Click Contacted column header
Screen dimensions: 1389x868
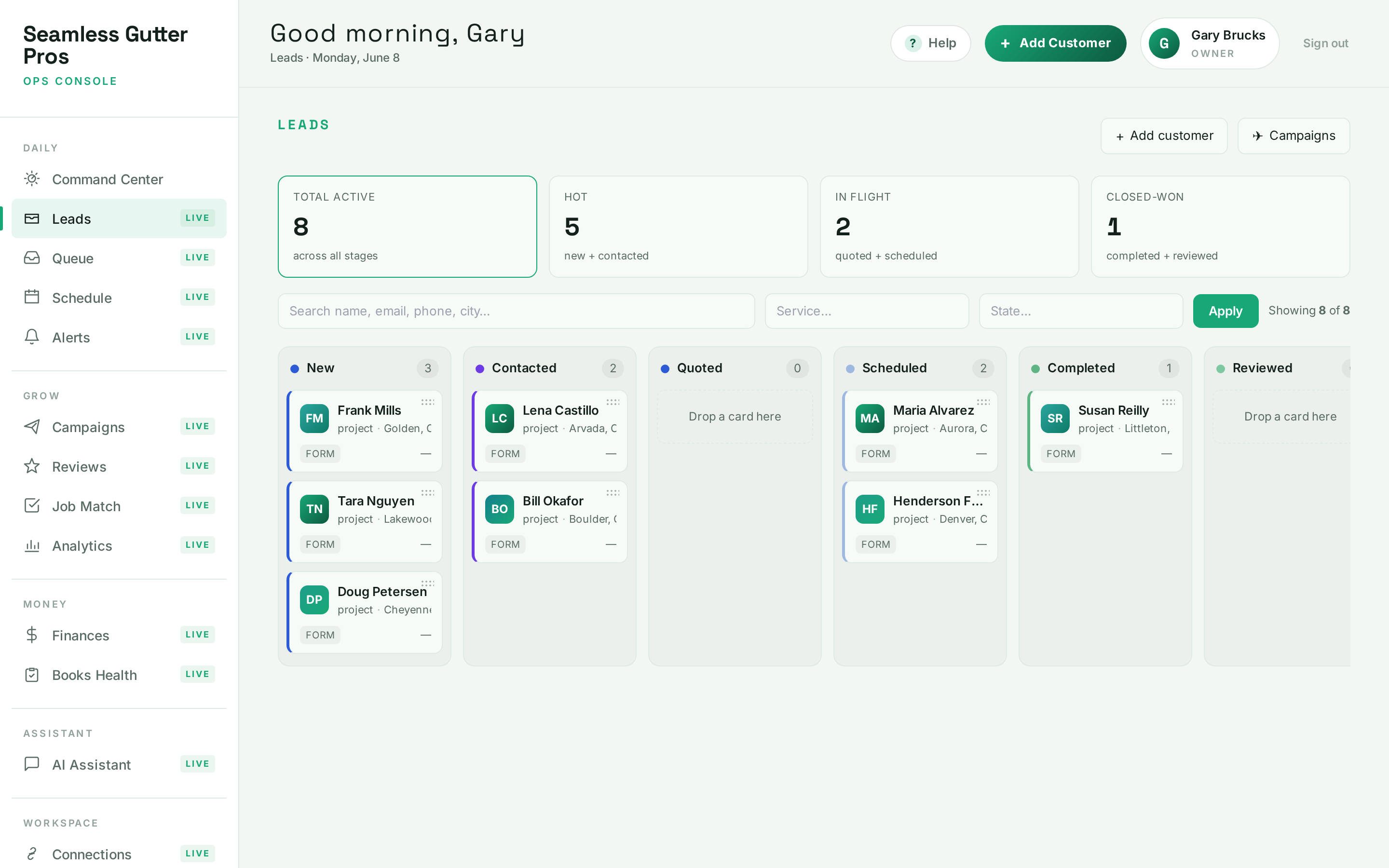click(549, 368)
